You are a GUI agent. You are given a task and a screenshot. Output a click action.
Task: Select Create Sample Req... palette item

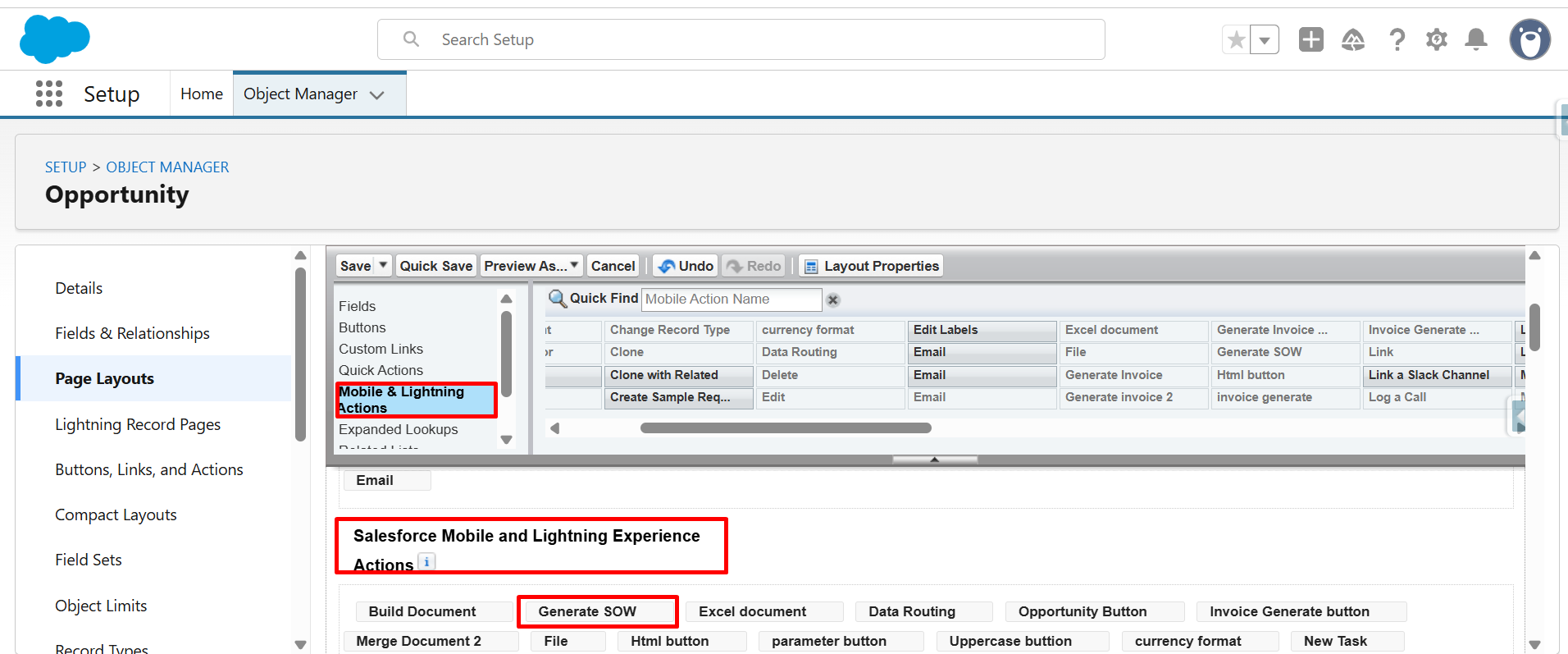tap(679, 397)
